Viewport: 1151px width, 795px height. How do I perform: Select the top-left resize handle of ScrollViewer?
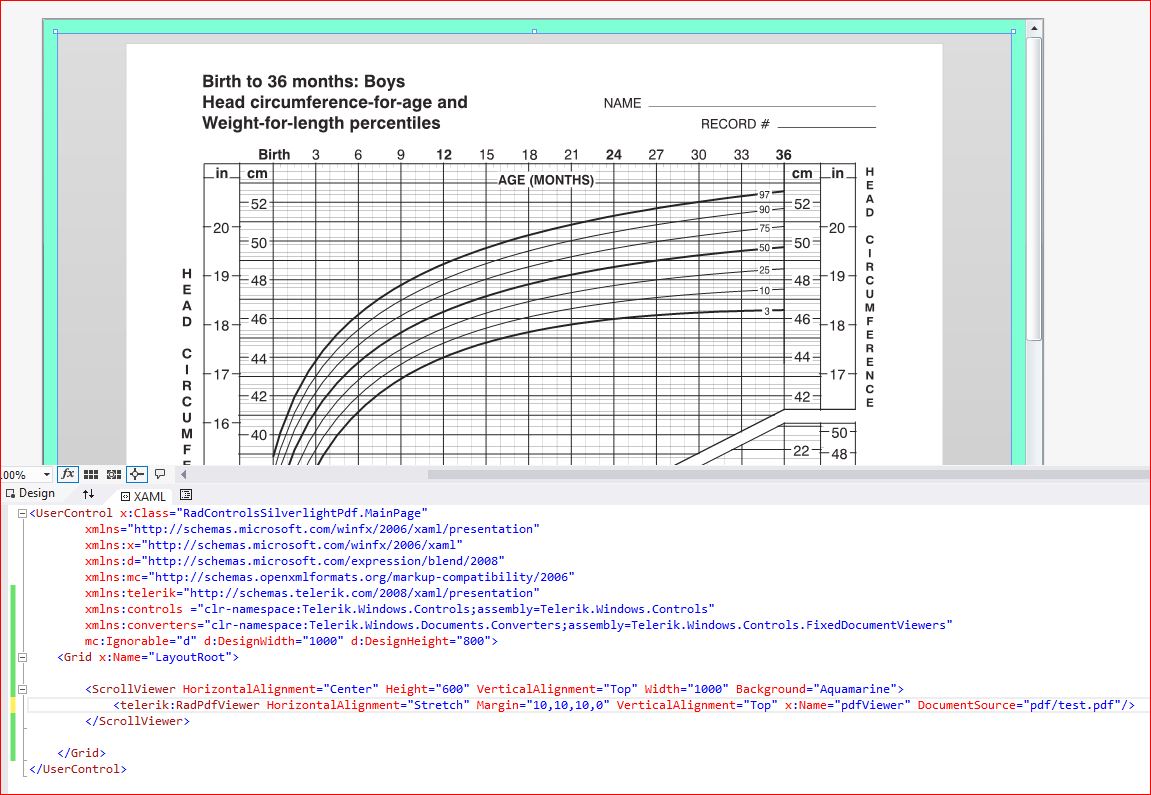(x=56, y=32)
